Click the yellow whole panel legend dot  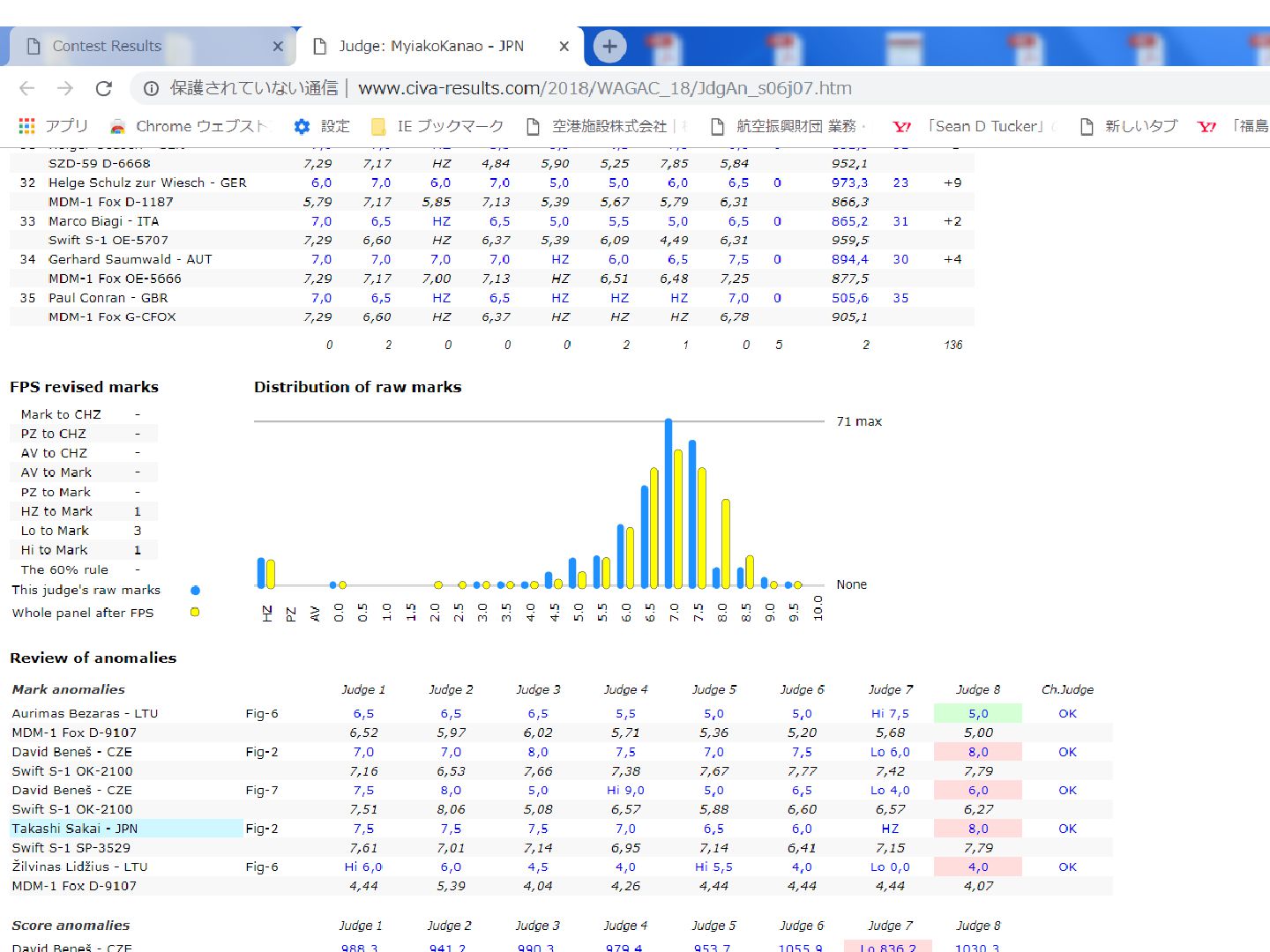[195, 612]
